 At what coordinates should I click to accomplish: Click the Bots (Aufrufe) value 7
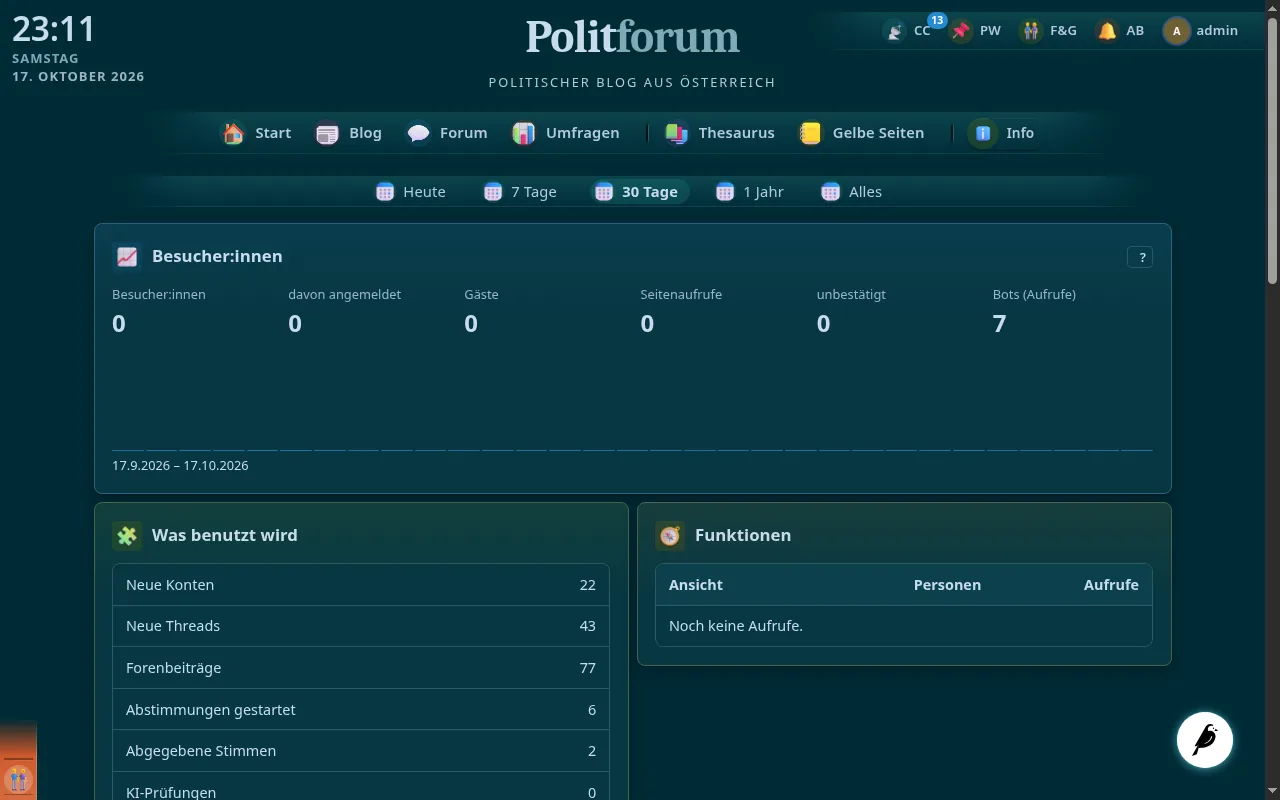(x=999, y=323)
